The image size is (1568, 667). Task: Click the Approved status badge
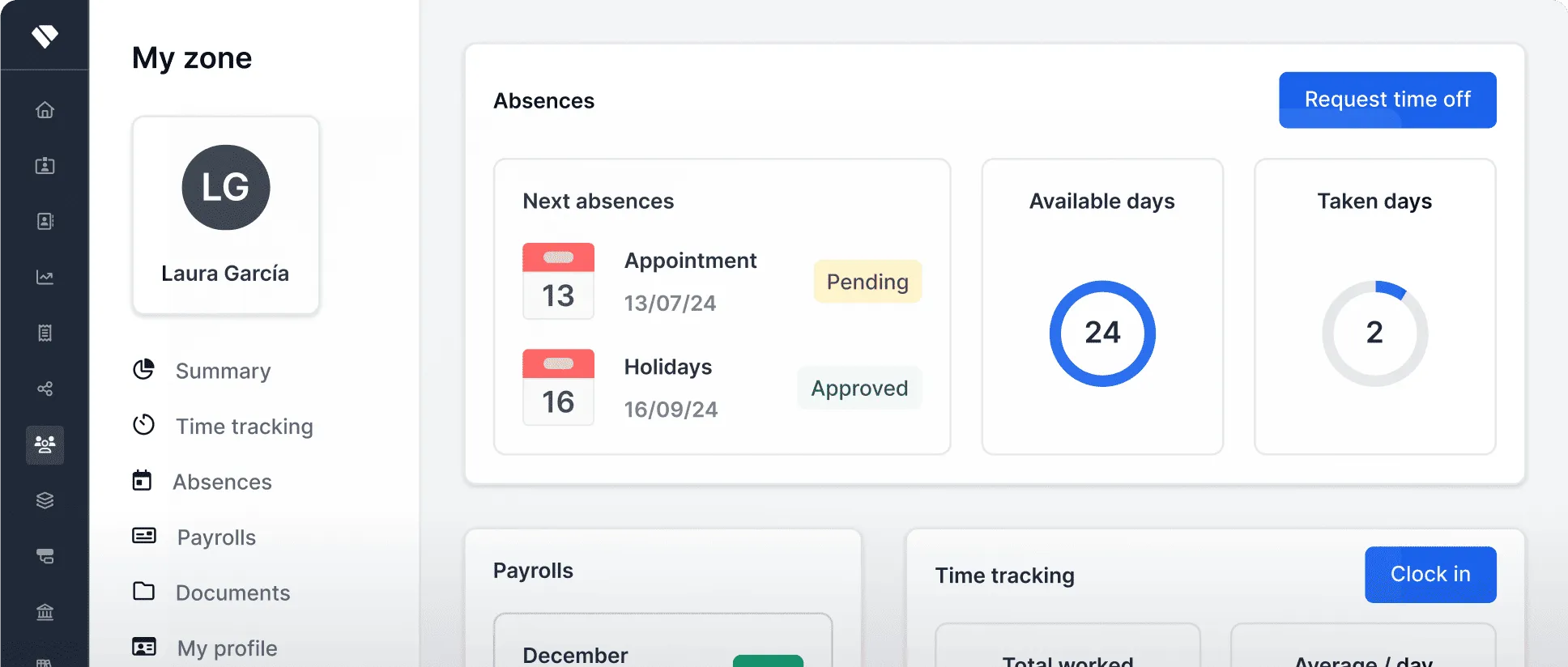859,388
